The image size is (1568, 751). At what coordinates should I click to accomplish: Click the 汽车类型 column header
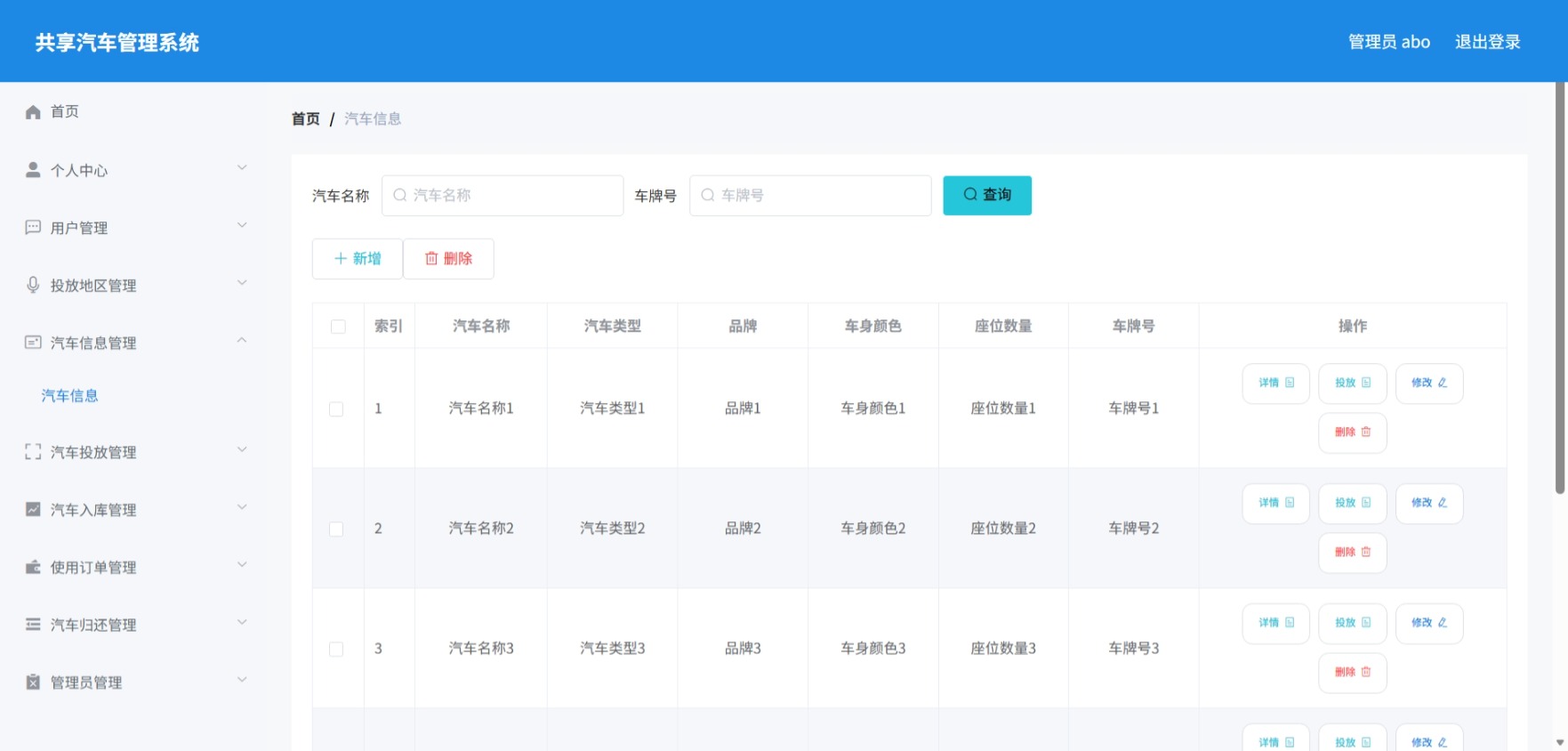tap(613, 327)
